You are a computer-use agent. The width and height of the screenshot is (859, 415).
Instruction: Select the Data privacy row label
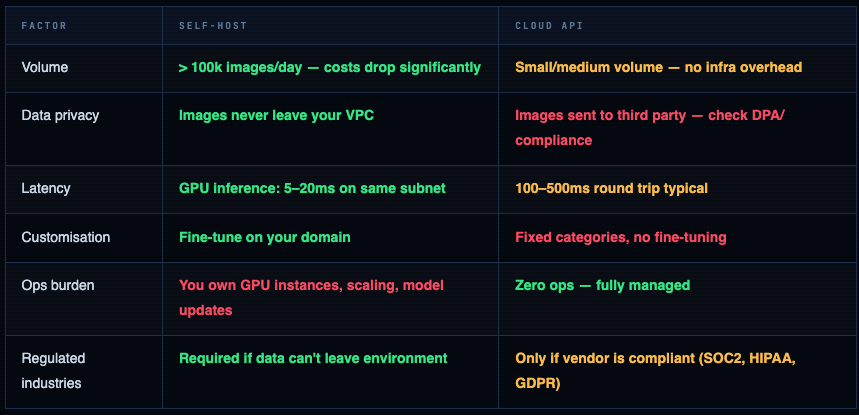[60, 115]
